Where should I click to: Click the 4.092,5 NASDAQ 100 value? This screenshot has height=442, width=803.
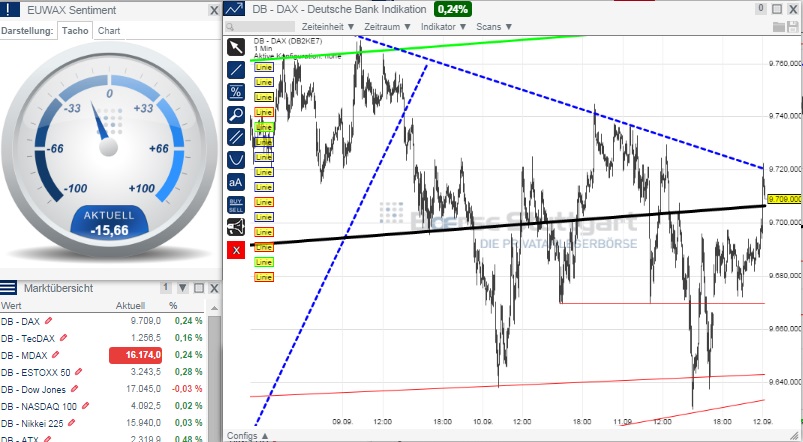[x=146, y=406]
